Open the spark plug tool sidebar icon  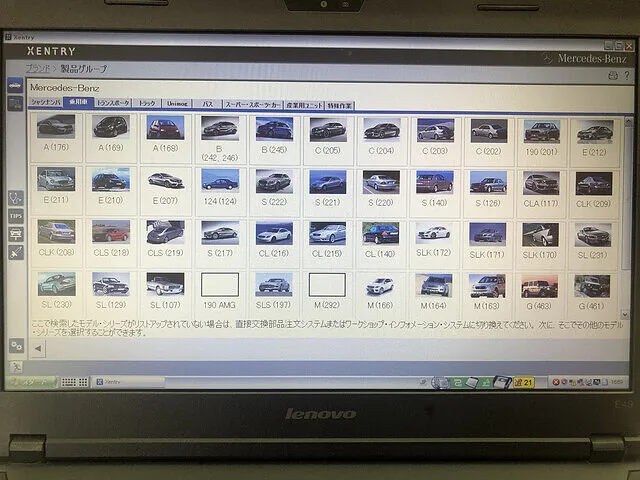(x=16, y=253)
